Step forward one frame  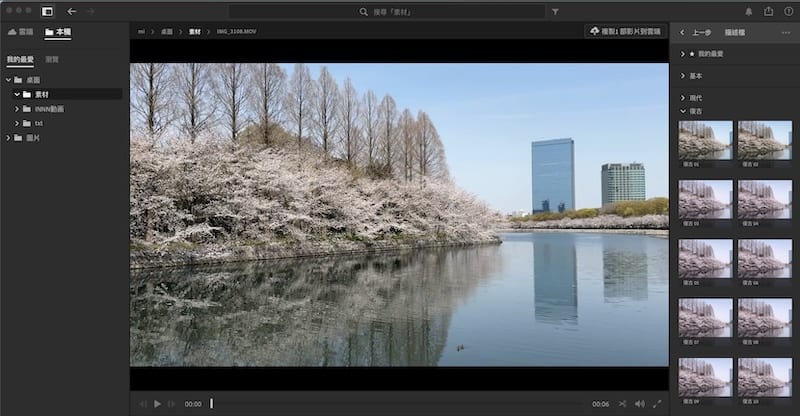click(172, 404)
